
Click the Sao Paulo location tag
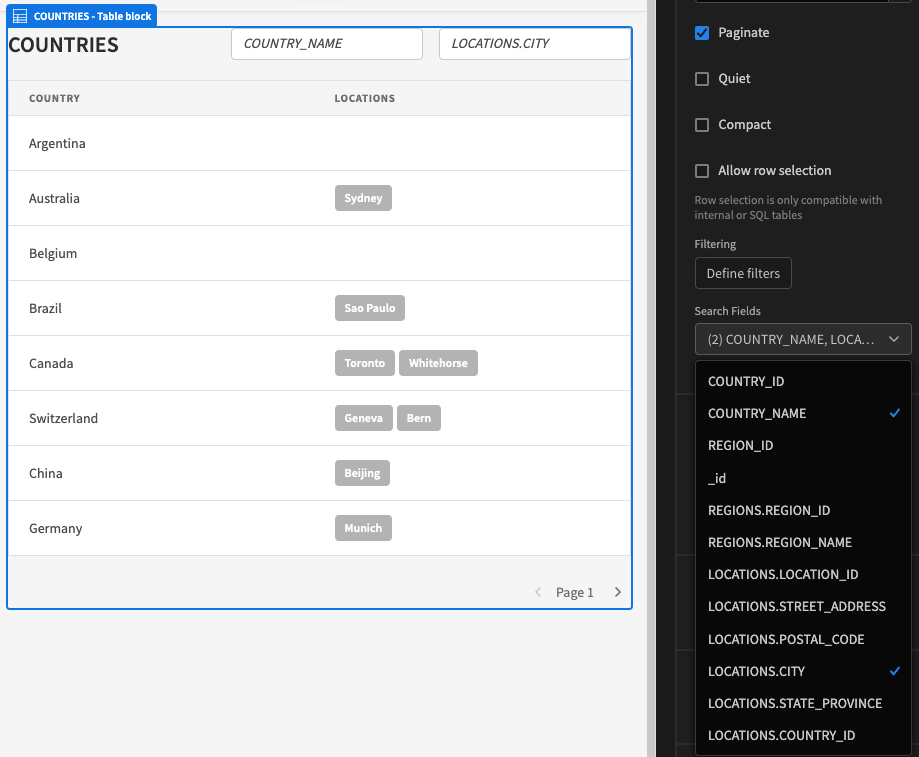pos(370,308)
